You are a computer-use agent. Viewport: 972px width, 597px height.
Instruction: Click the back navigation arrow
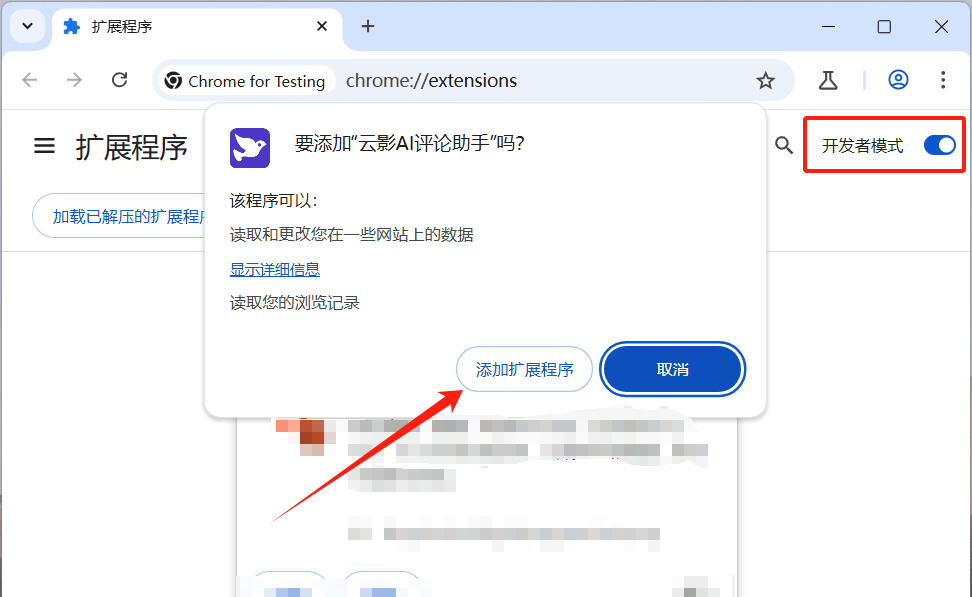pos(30,80)
